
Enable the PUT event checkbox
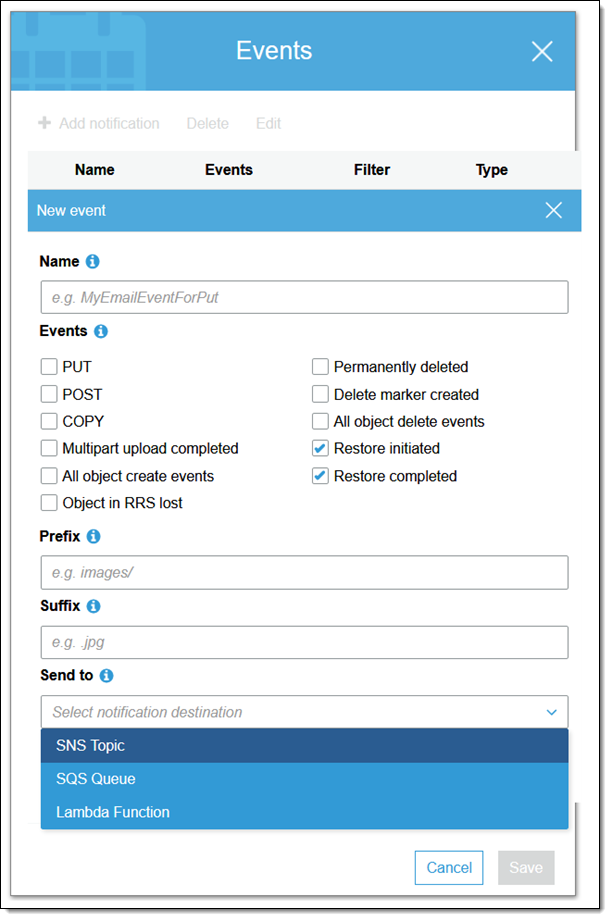[x=49, y=367]
